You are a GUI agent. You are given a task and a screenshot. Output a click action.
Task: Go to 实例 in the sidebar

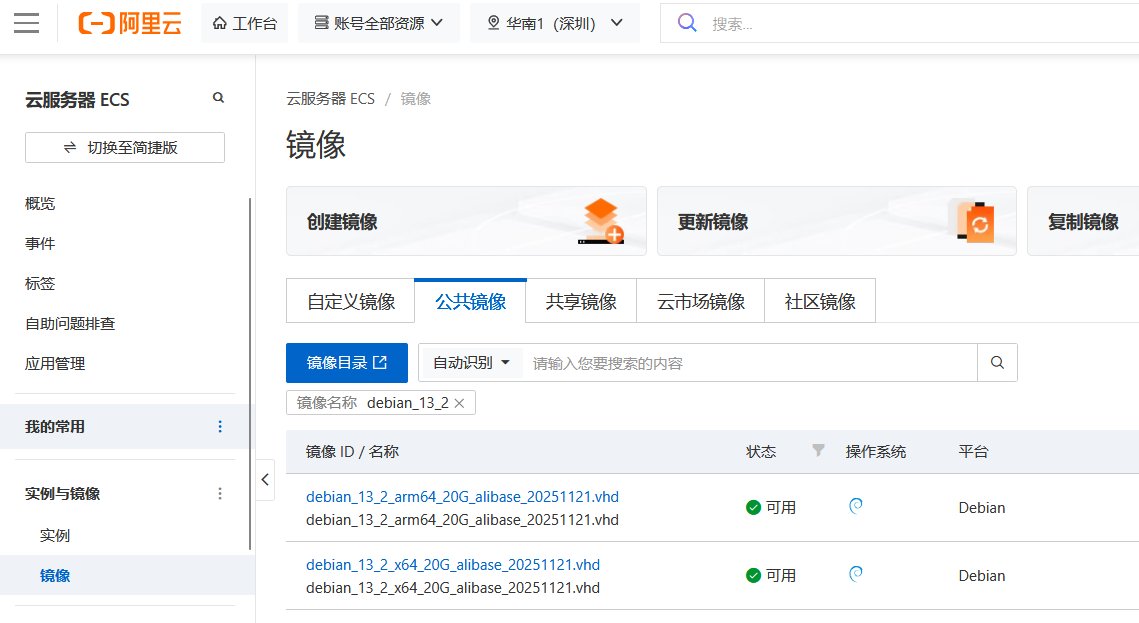click(54, 535)
